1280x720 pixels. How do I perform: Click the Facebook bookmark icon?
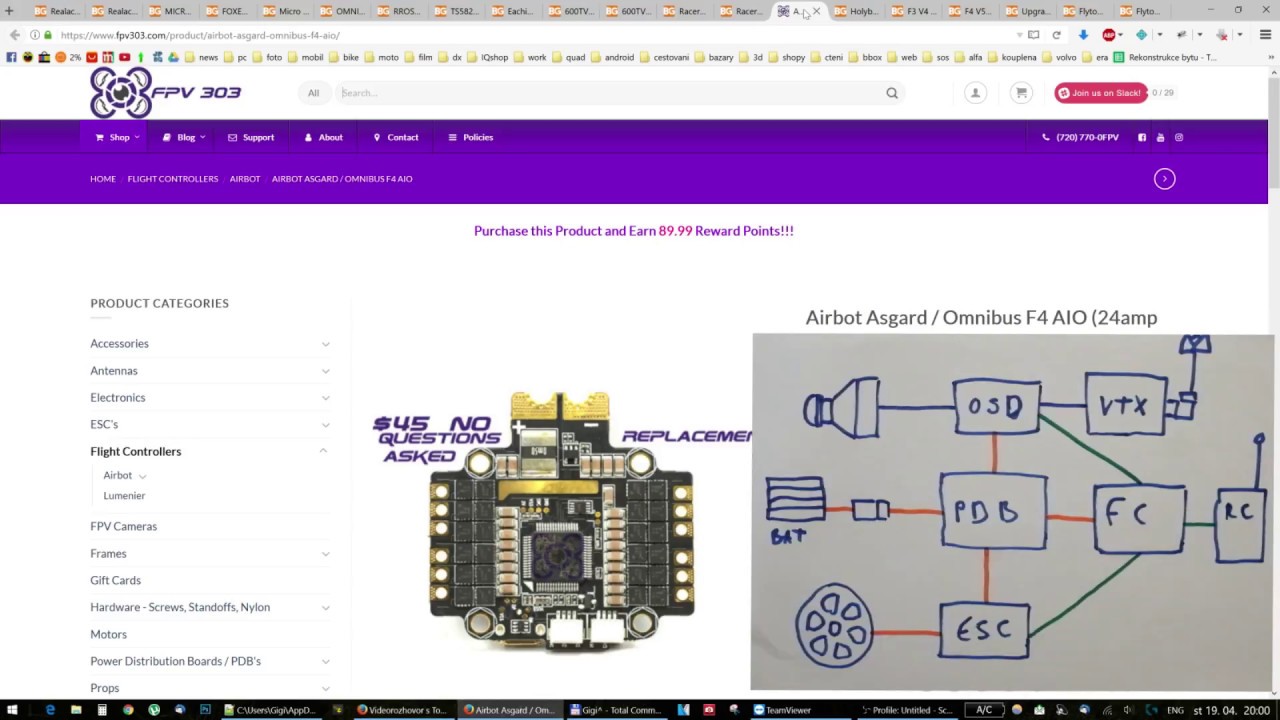click(12, 57)
